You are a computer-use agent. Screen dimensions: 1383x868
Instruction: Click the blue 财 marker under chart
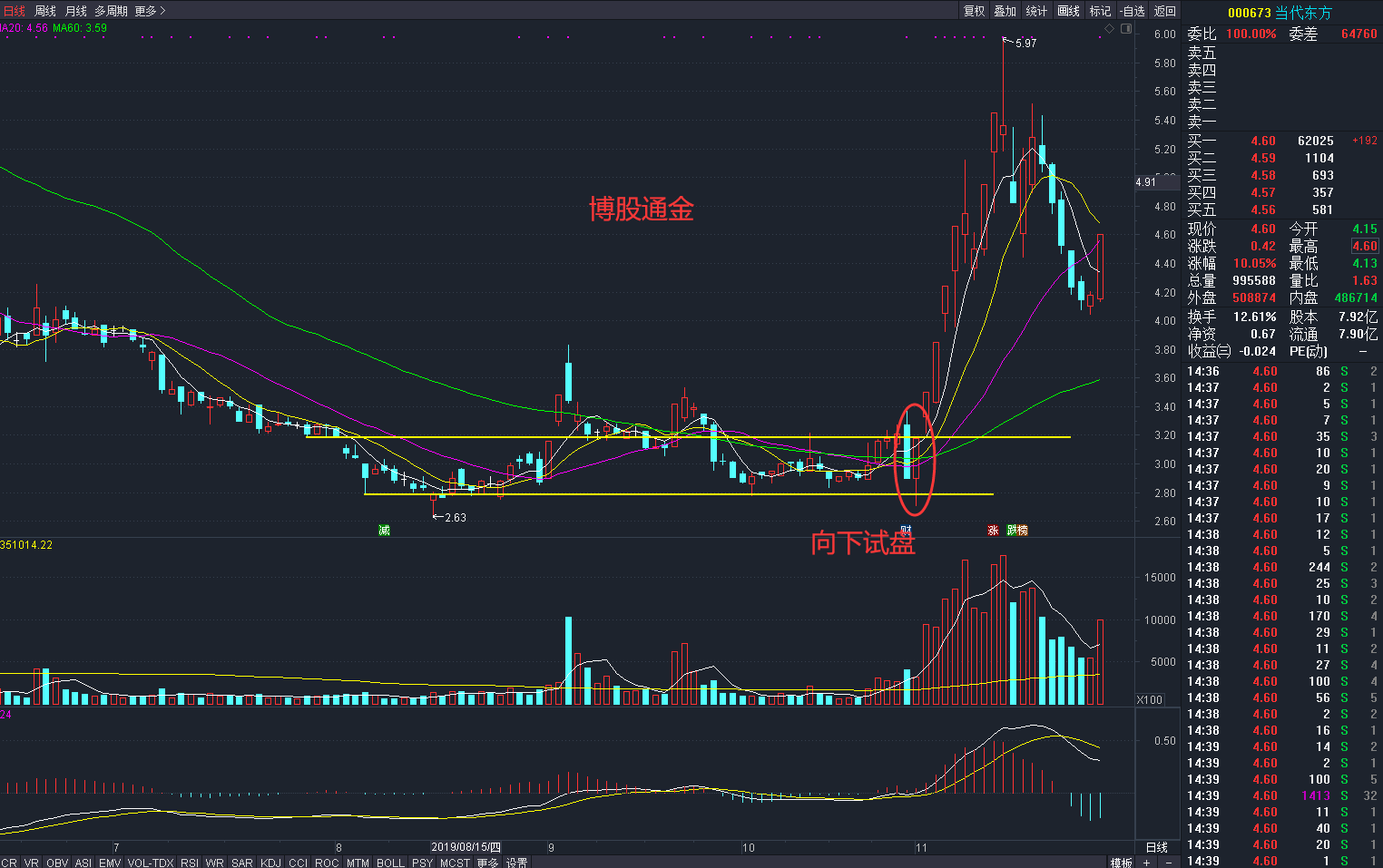click(x=905, y=530)
